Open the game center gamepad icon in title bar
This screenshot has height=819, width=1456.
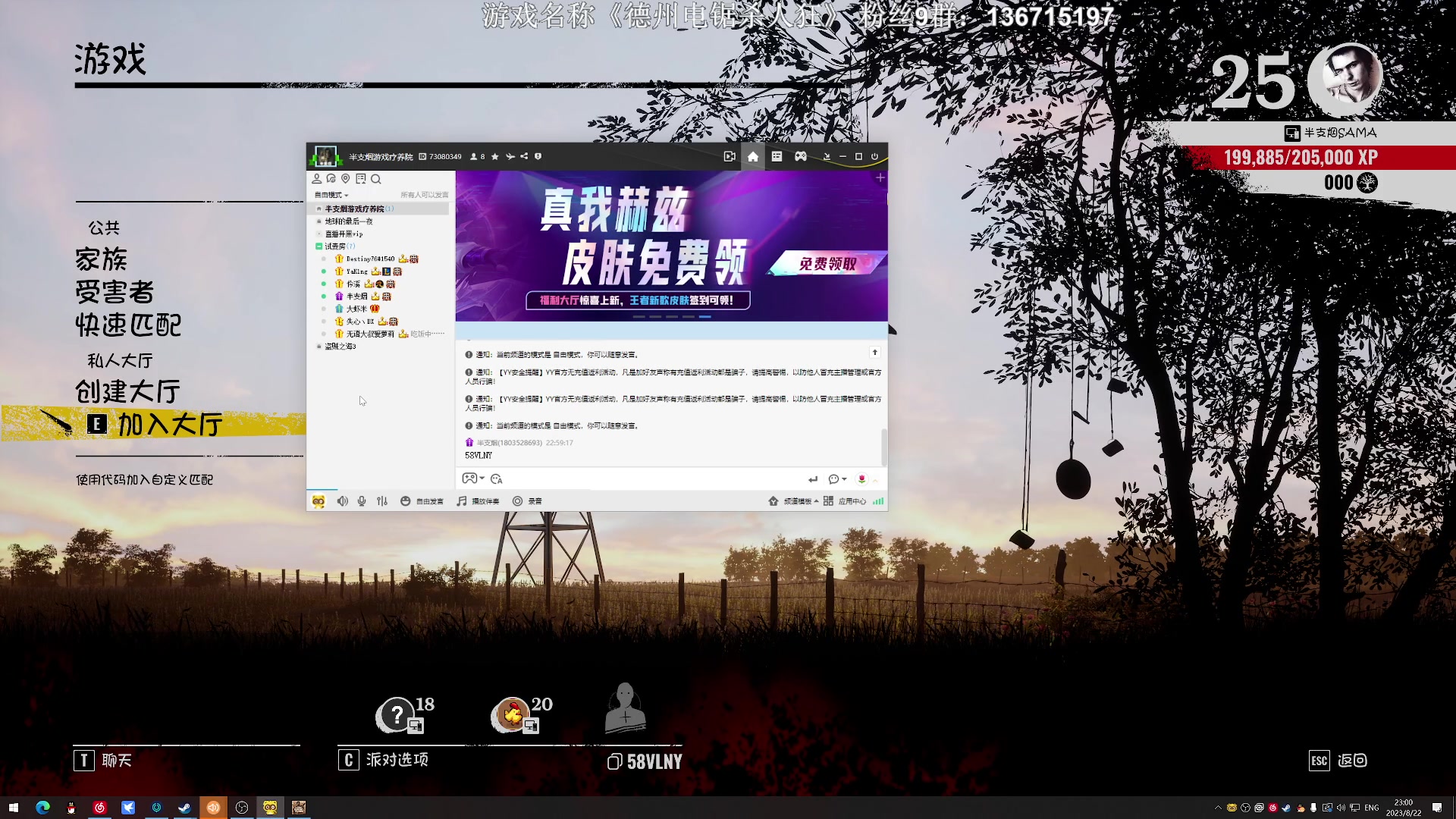[801, 156]
